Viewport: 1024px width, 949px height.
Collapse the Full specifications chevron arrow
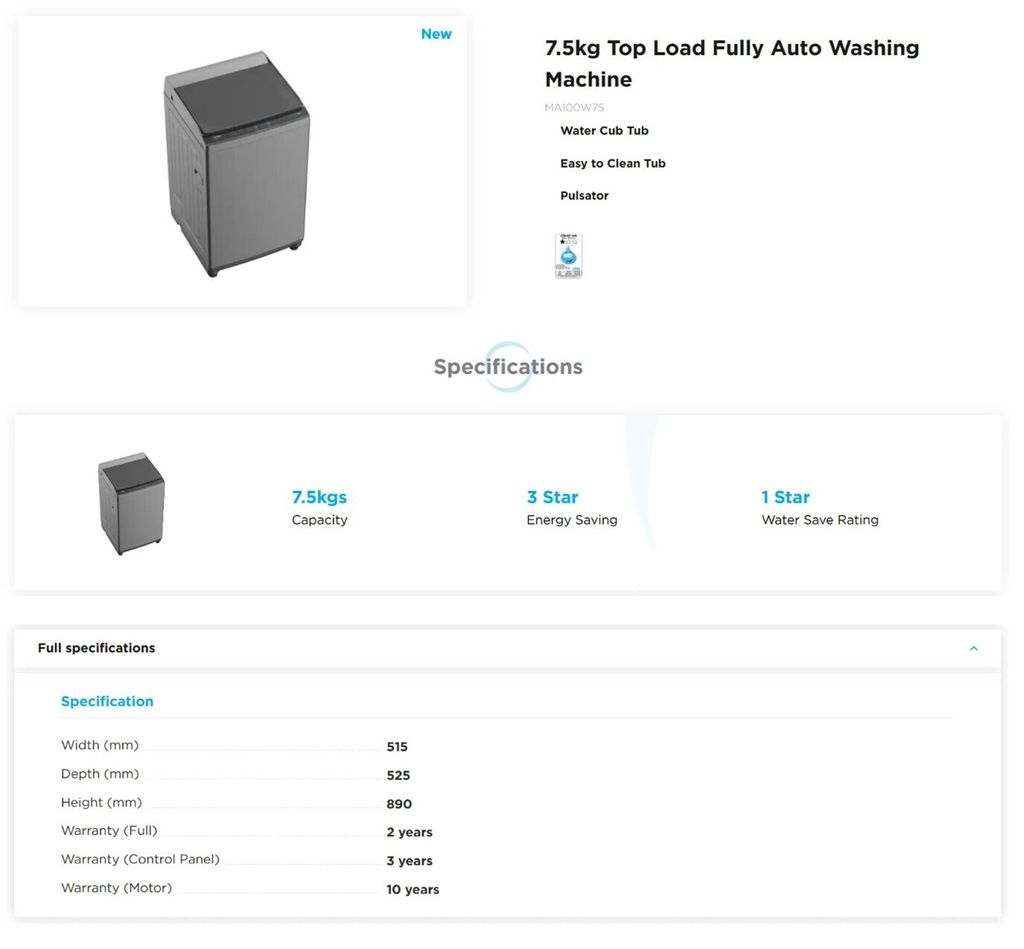coord(973,648)
